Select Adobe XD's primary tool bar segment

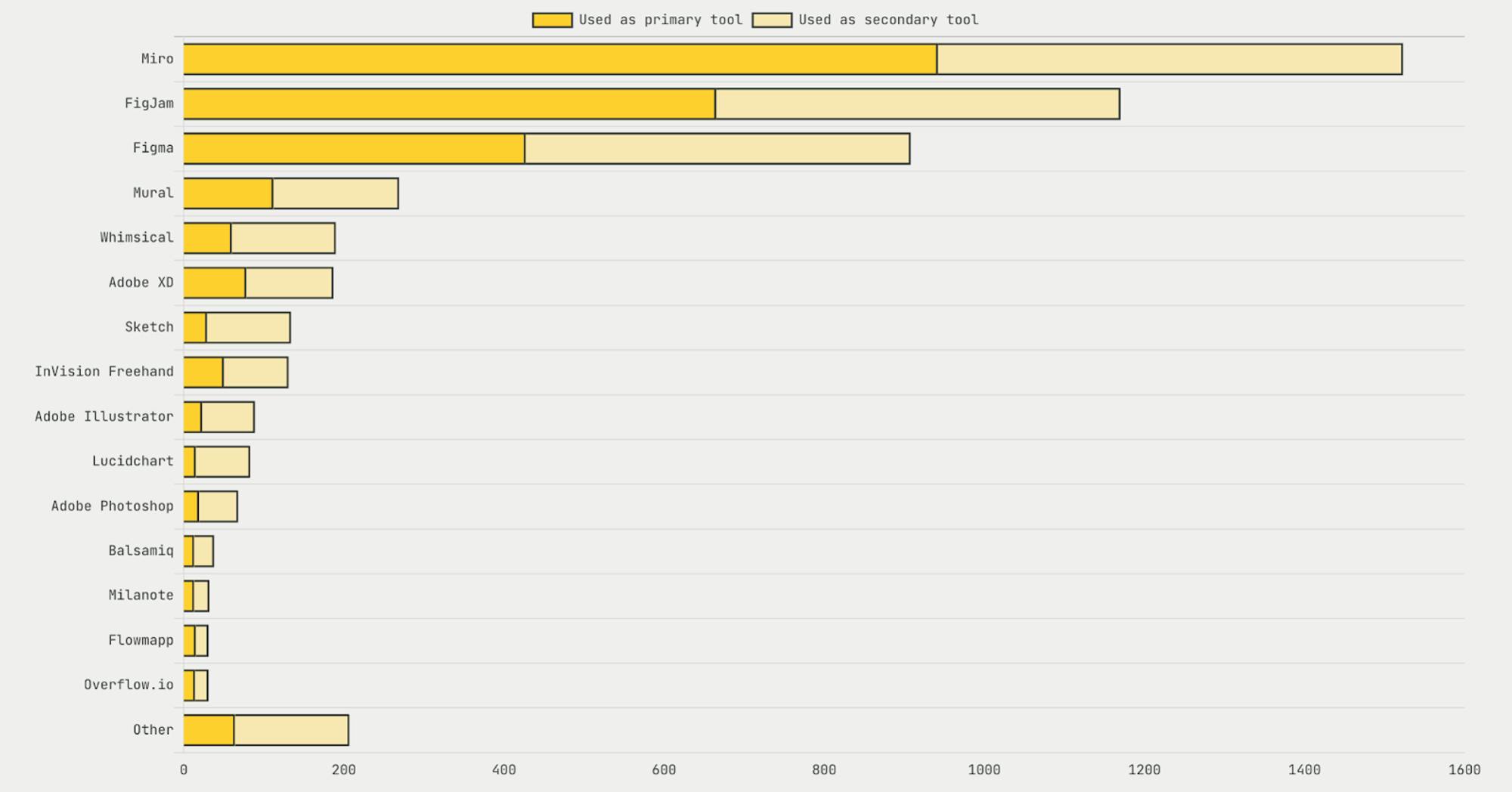point(215,283)
